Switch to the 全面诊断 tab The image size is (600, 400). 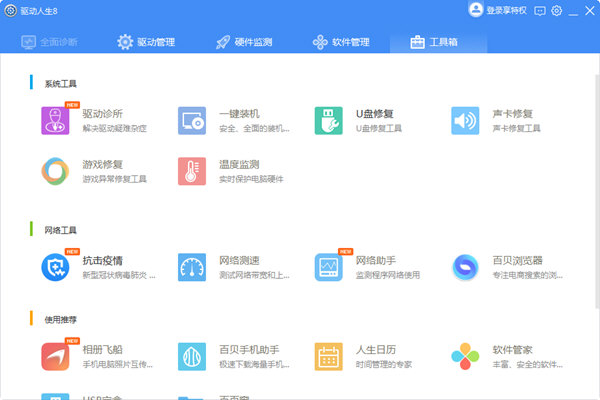click(49, 42)
